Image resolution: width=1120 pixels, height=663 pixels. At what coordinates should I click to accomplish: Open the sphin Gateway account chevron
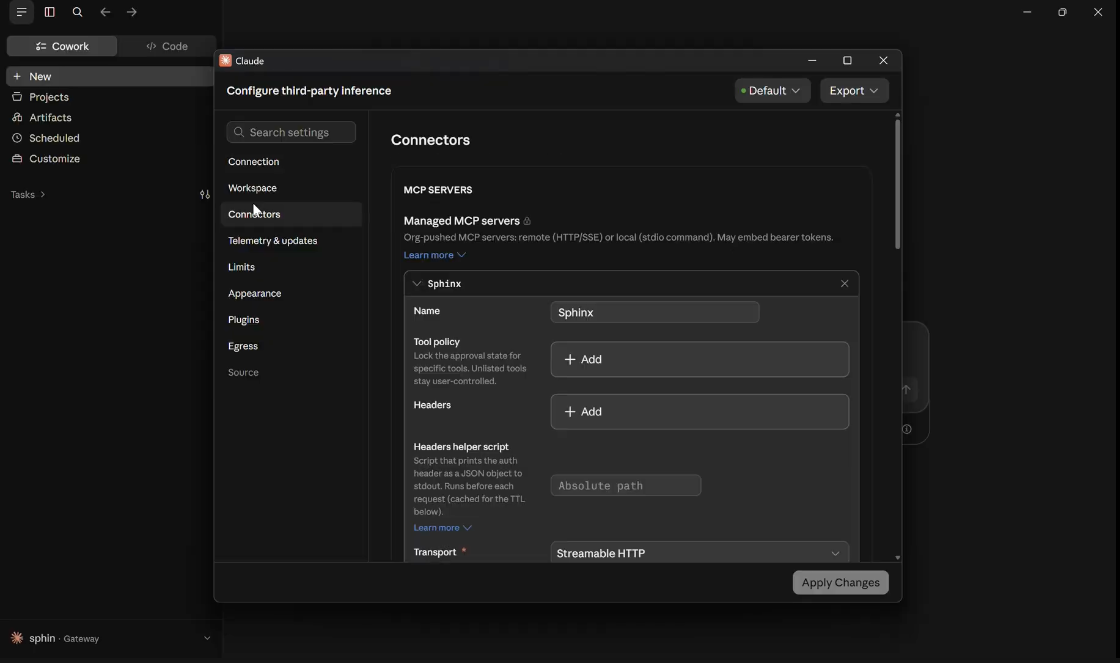(x=207, y=639)
